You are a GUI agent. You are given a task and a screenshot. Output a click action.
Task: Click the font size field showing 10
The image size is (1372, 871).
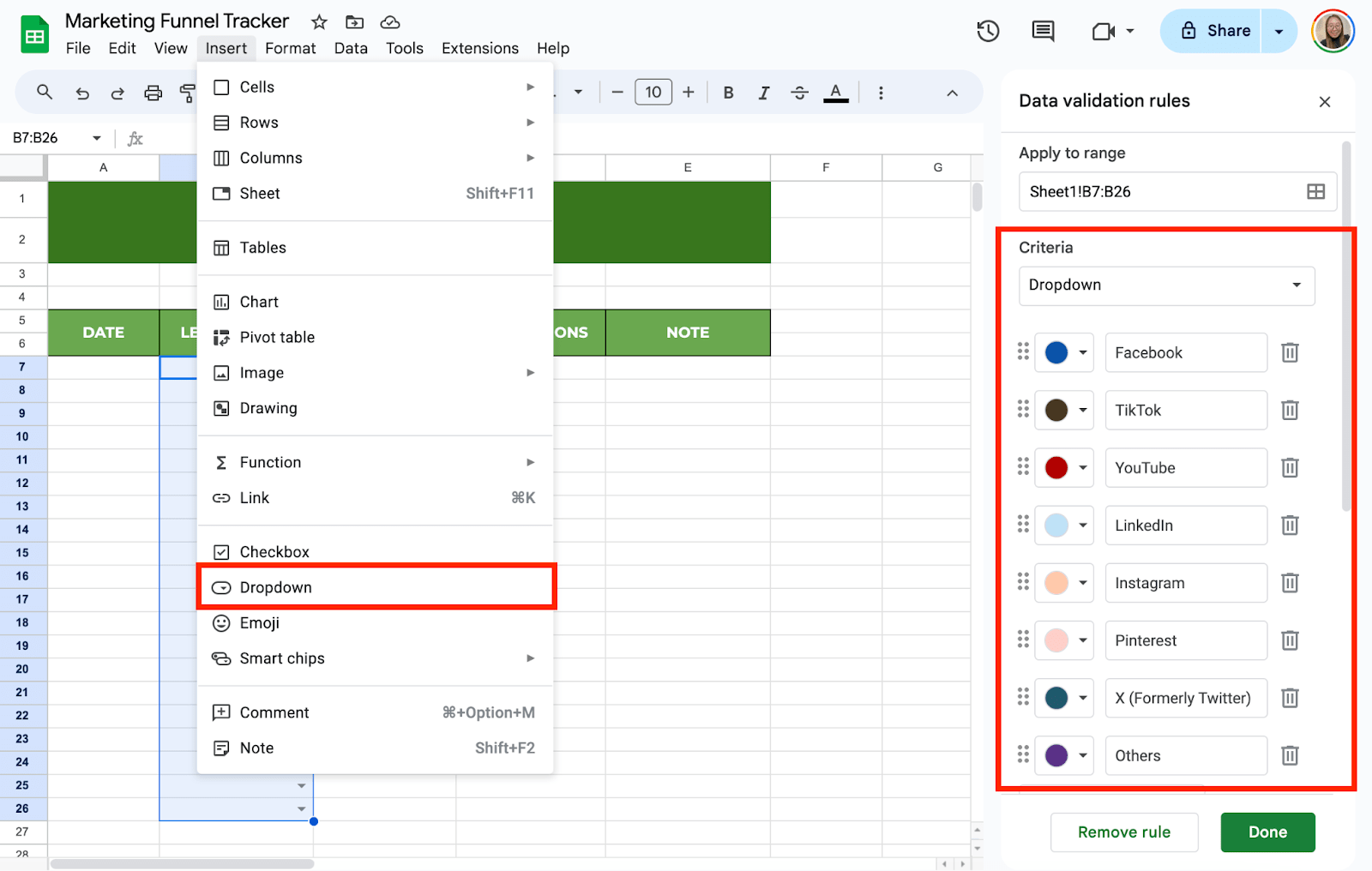pos(653,92)
